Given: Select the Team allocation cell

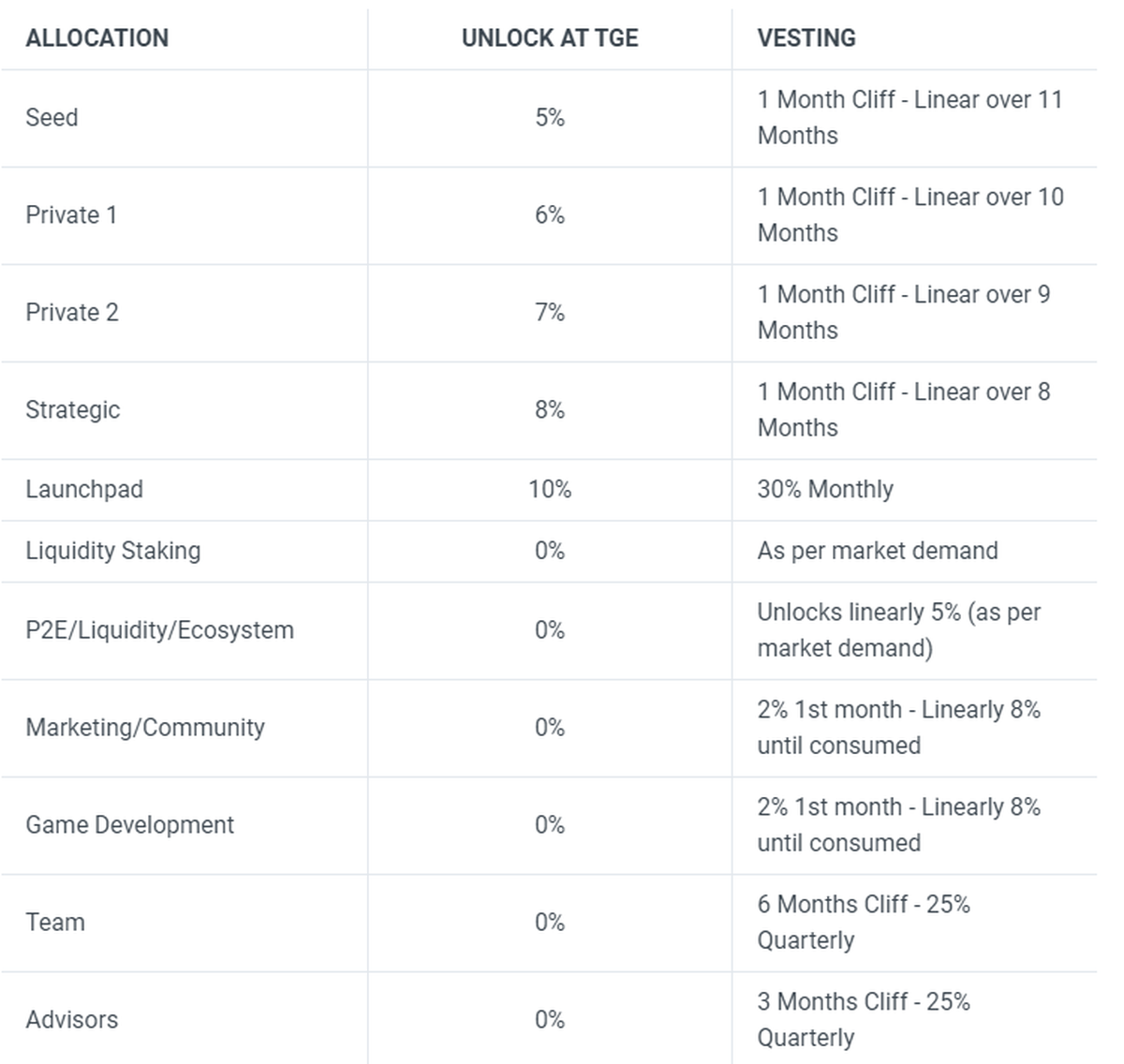Looking at the screenshot, I should [x=55, y=923].
